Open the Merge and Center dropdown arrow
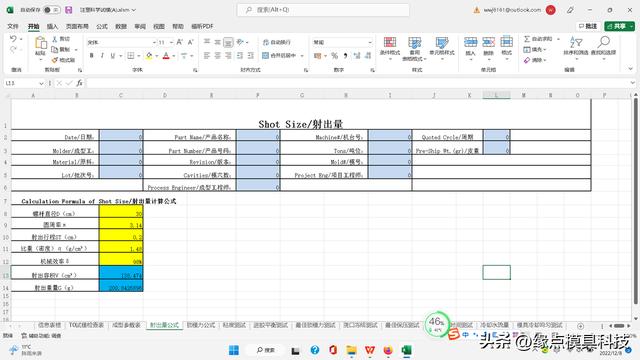Screen dimensions: 640x360 [x=302, y=56]
